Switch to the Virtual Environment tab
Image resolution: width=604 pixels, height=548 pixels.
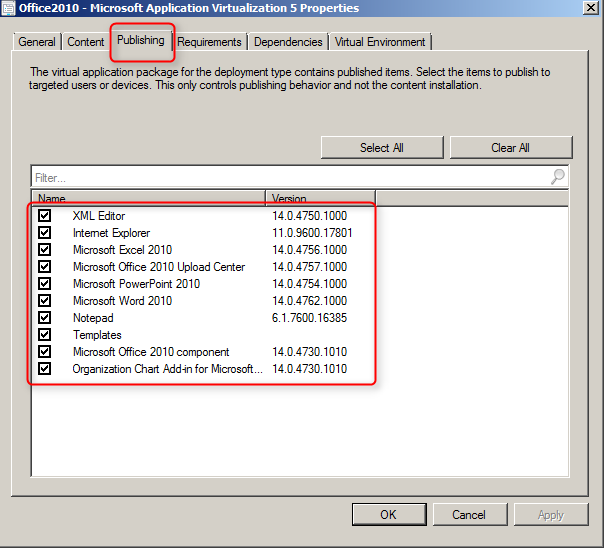(x=380, y=42)
